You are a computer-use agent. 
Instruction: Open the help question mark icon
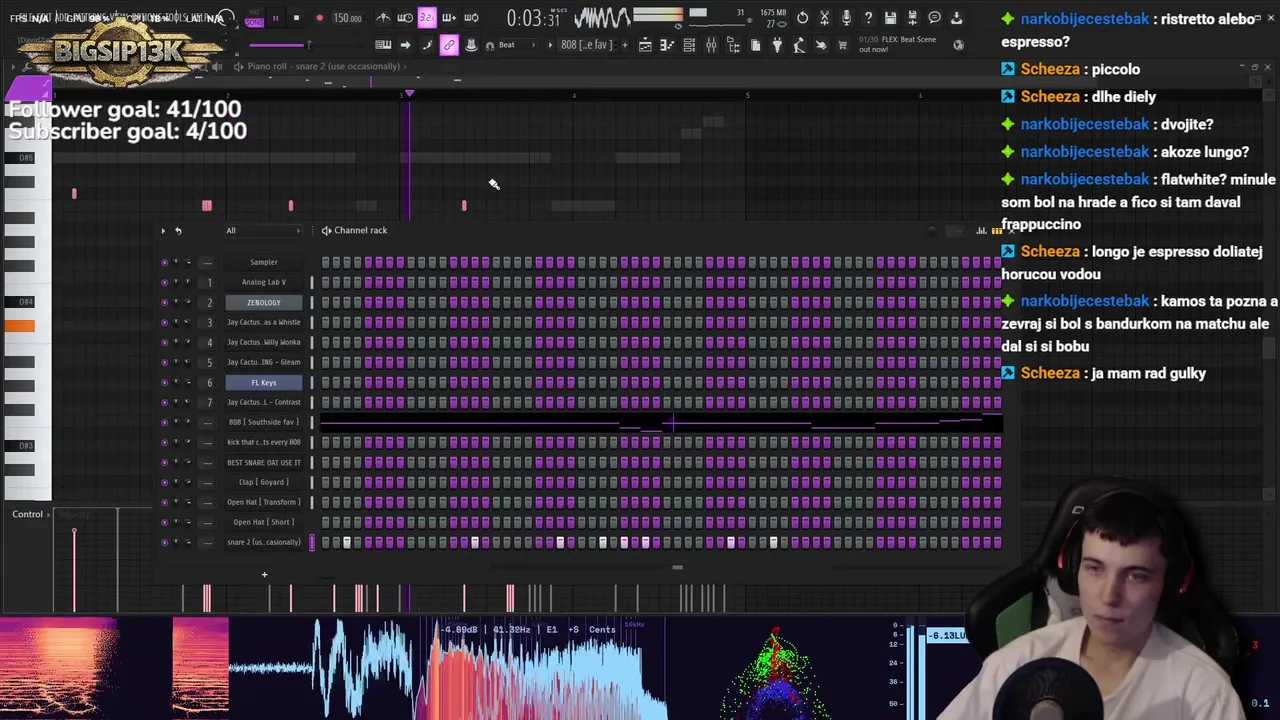point(868,18)
